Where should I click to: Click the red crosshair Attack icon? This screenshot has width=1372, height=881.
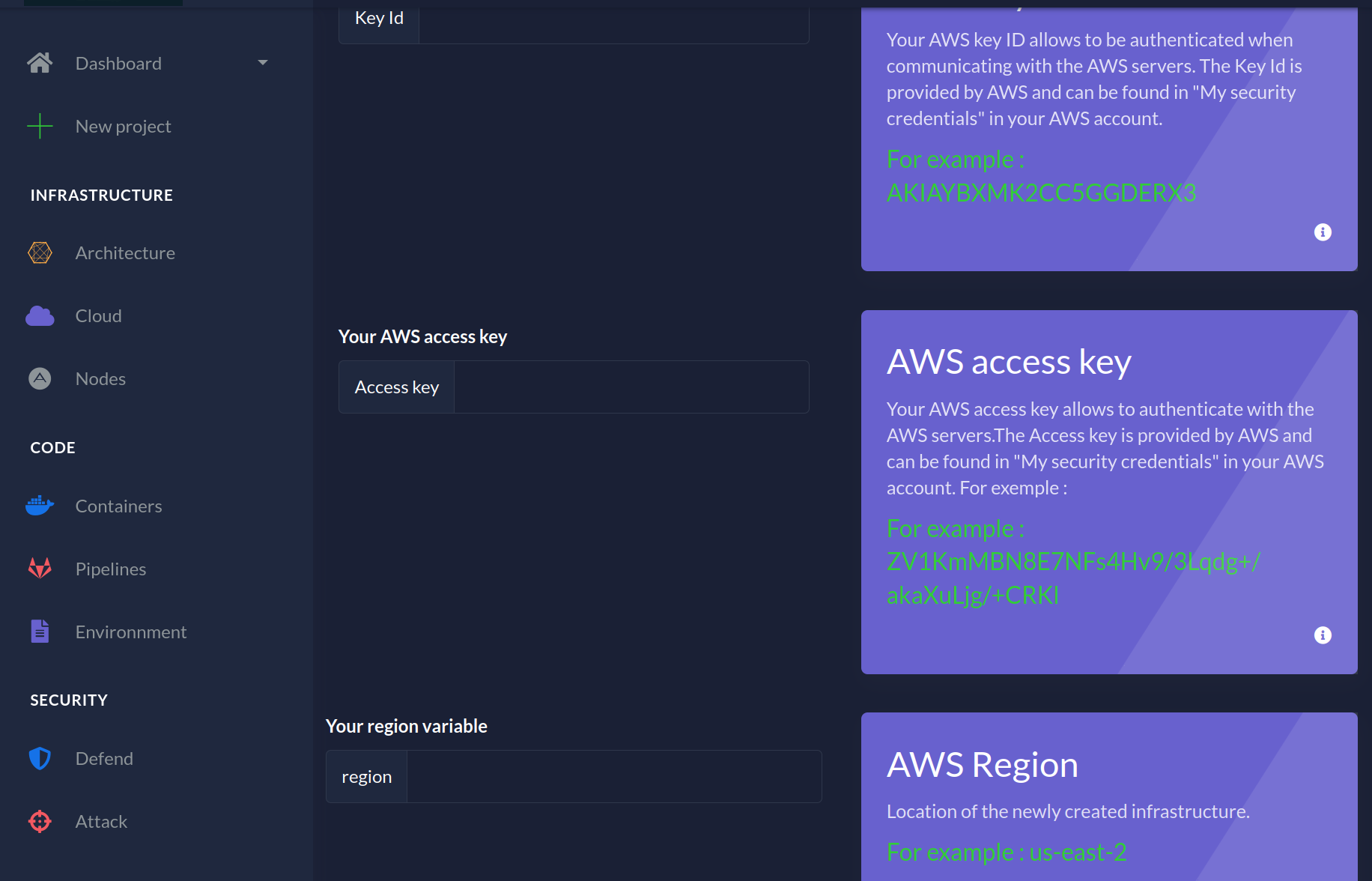click(x=40, y=821)
